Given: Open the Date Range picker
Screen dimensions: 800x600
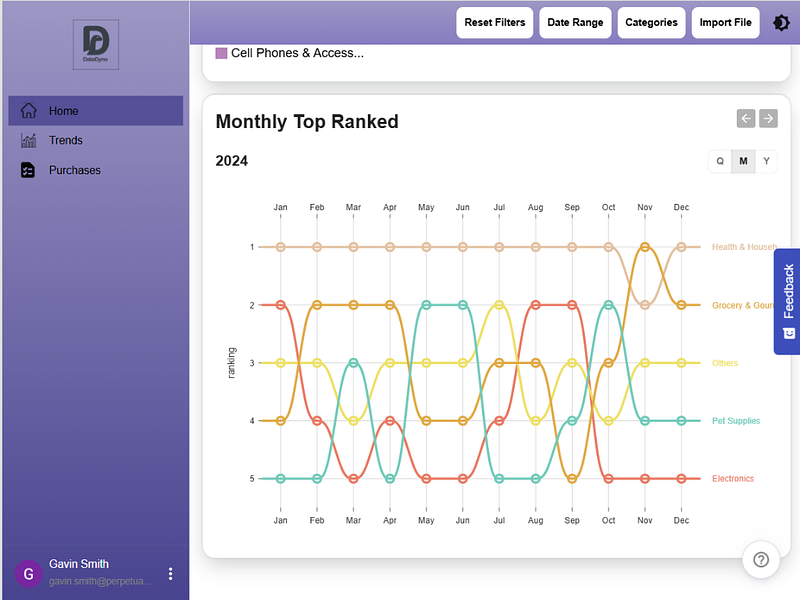Looking at the screenshot, I should pos(575,22).
